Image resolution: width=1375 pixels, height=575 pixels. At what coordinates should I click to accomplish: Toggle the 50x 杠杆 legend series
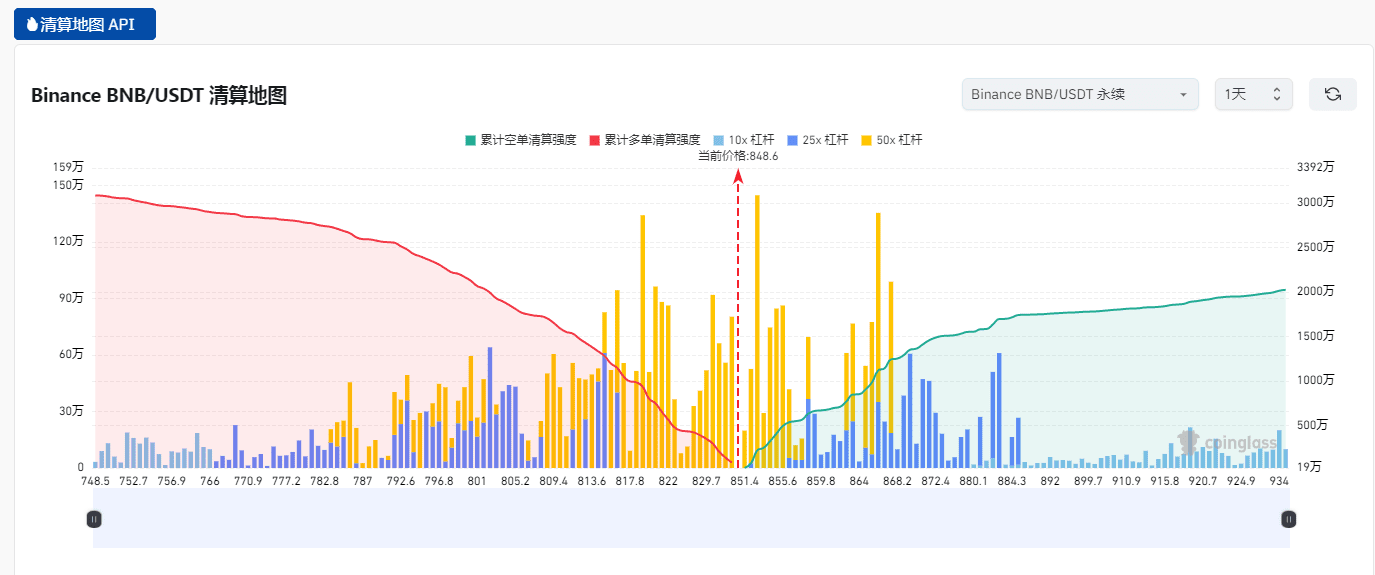pos(891,140)
